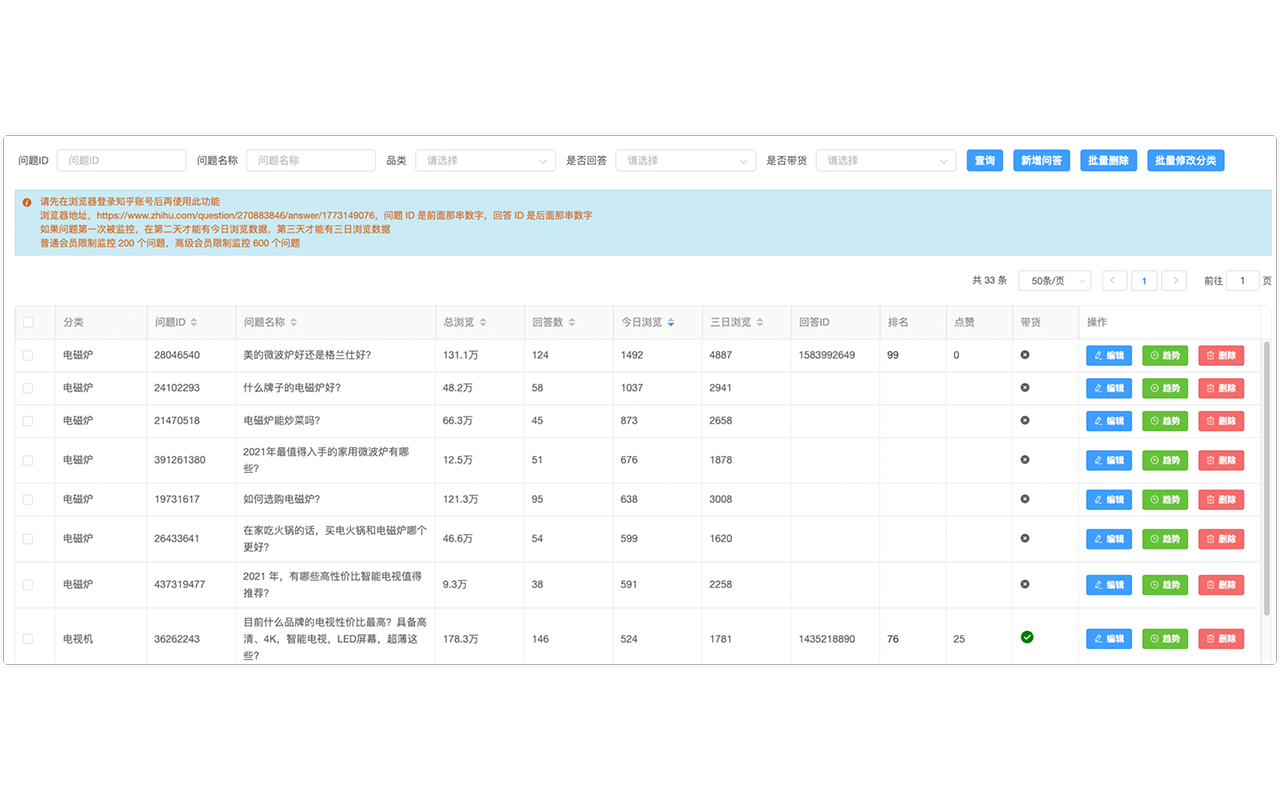
Task: Delete question 28046540
Action: 1221,355
